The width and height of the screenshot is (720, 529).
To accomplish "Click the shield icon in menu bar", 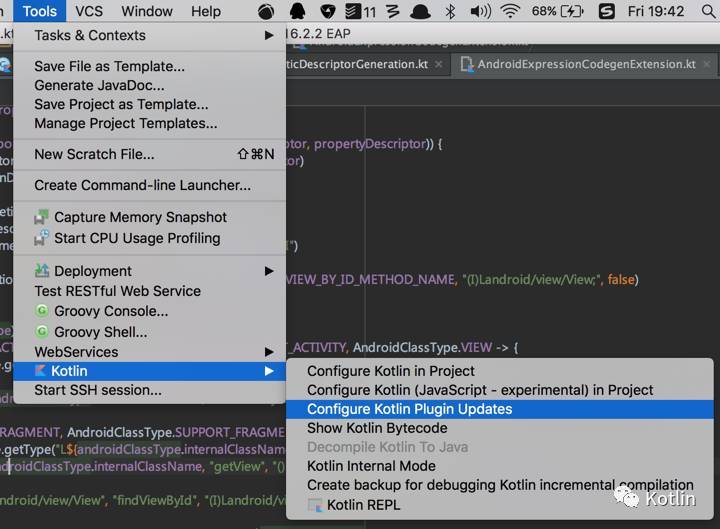I will click(327, 11).
